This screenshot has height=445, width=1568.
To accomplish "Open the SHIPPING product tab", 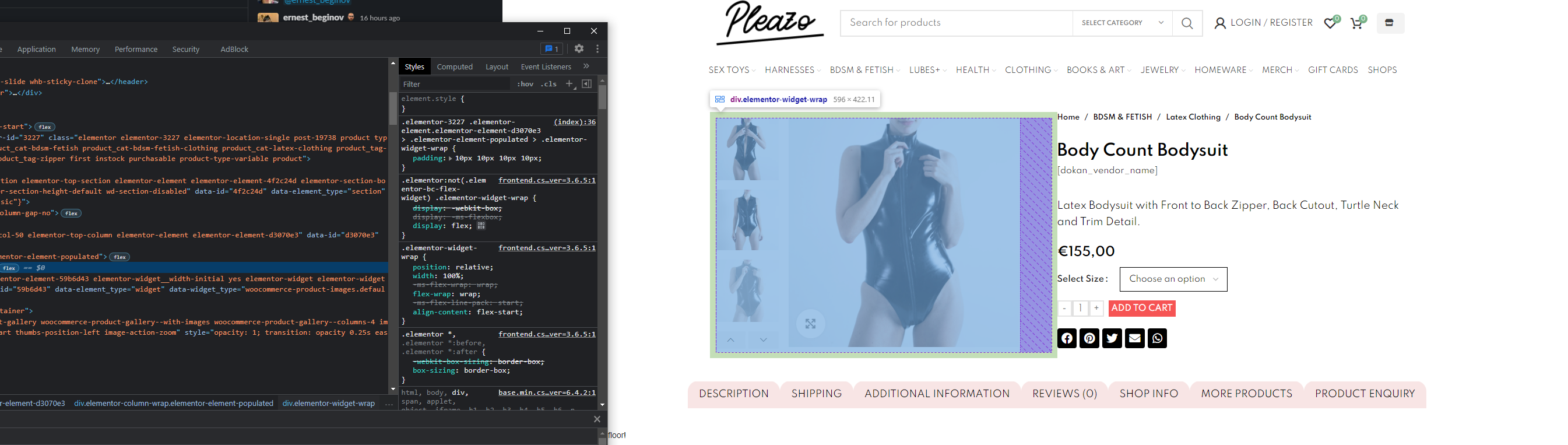I will (816, 394).
